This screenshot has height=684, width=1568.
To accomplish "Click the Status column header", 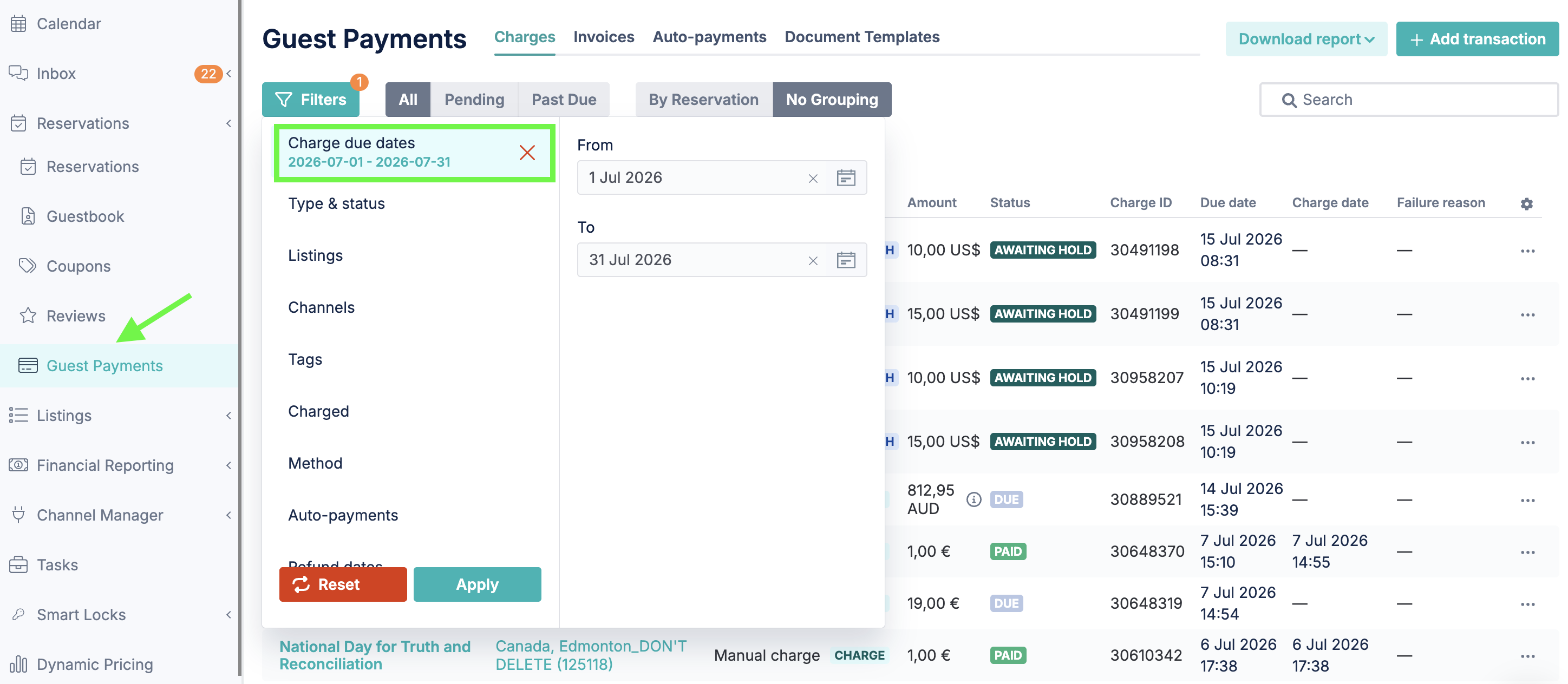I will [x=1009, y=202].
